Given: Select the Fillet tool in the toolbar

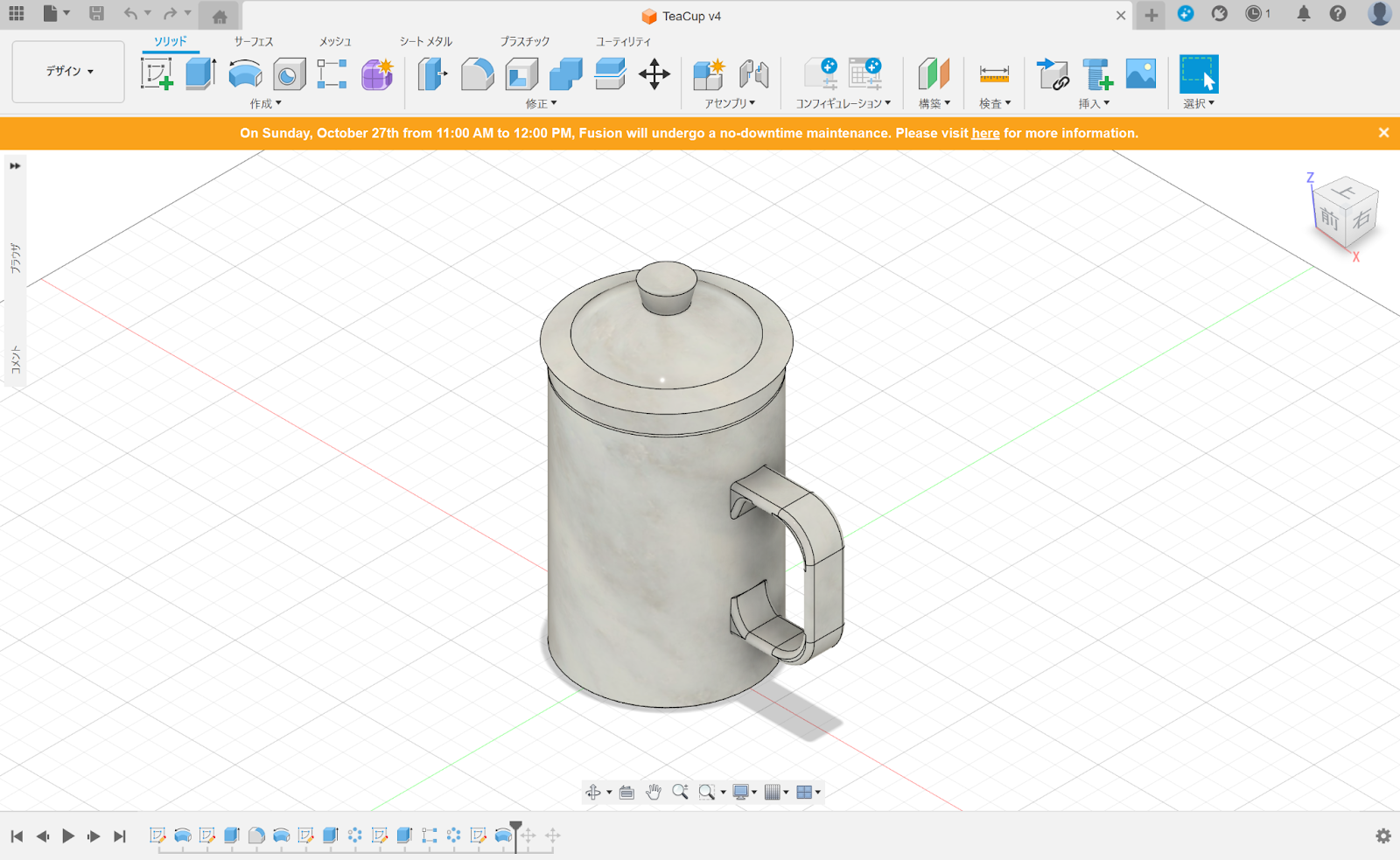Looking at the screenshot, I should coord(477,74).
